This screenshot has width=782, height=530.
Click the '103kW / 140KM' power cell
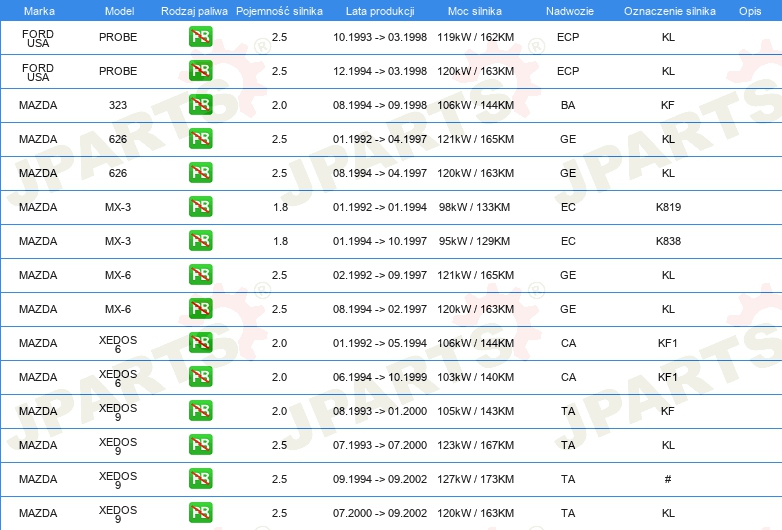point(475,377)
